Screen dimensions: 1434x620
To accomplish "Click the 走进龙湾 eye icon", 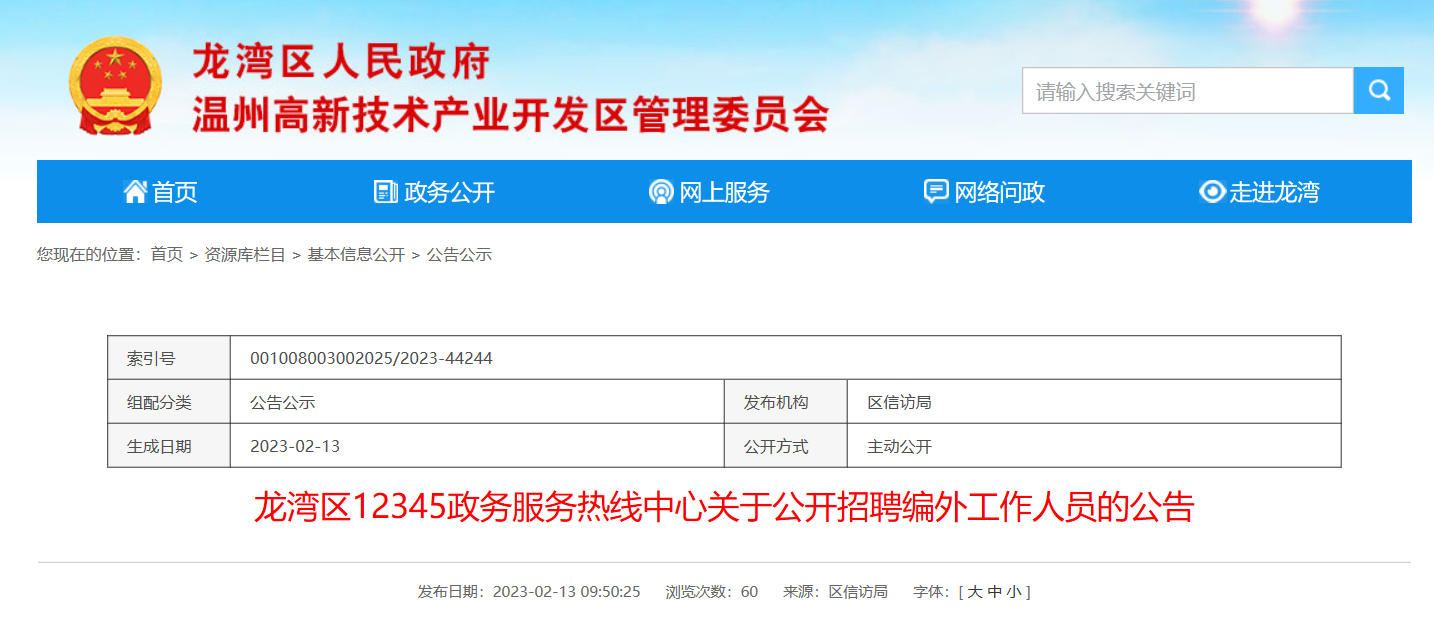I will pyautogui.click(x=1212, y=192).
